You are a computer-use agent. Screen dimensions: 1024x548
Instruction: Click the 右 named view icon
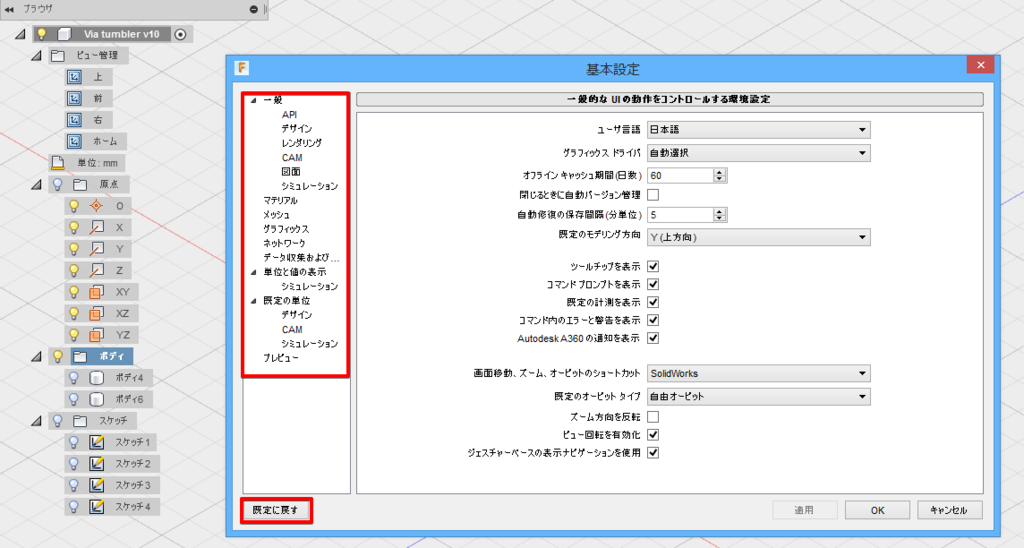74,120
